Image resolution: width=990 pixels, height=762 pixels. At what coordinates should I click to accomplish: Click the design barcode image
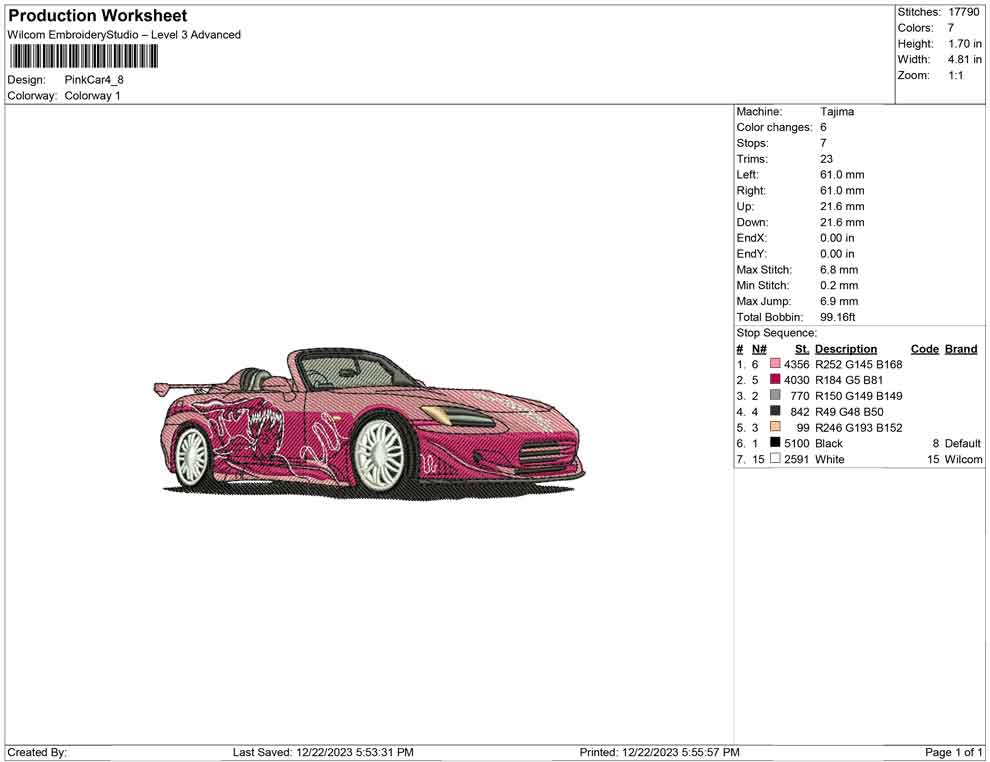(83, 56)
